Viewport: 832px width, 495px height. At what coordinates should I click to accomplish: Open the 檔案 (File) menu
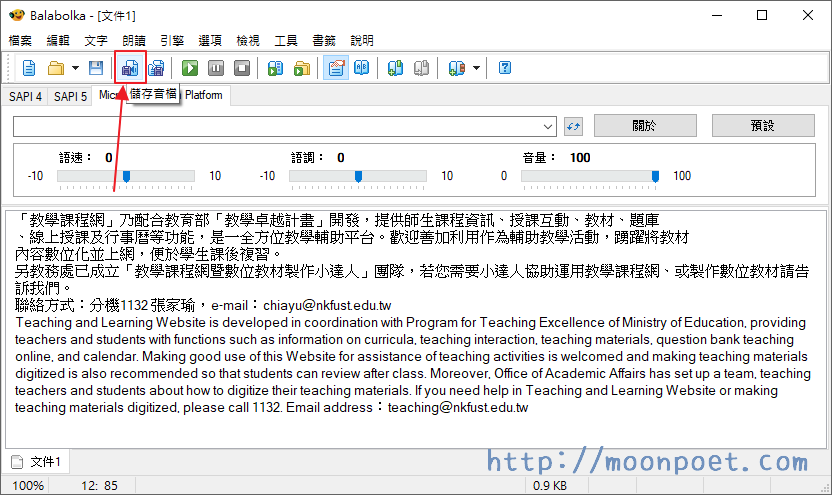20,40
